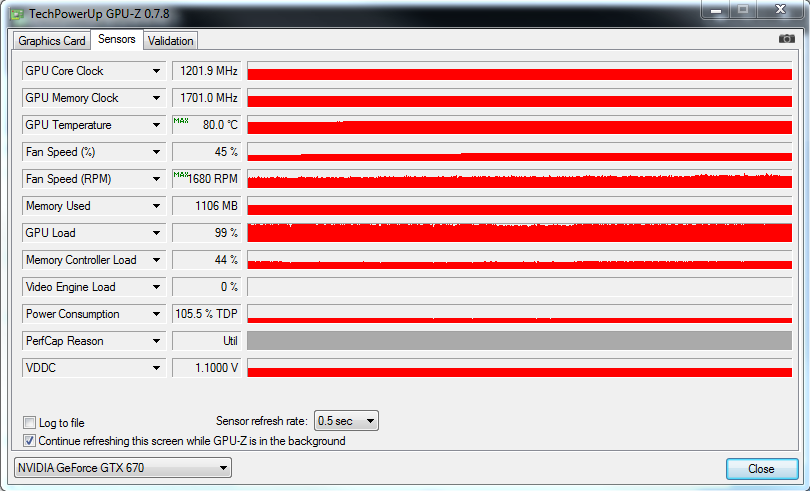Click the VDDC voltage history graph
The height and width of the screenshot is (491, 810).
520,368
